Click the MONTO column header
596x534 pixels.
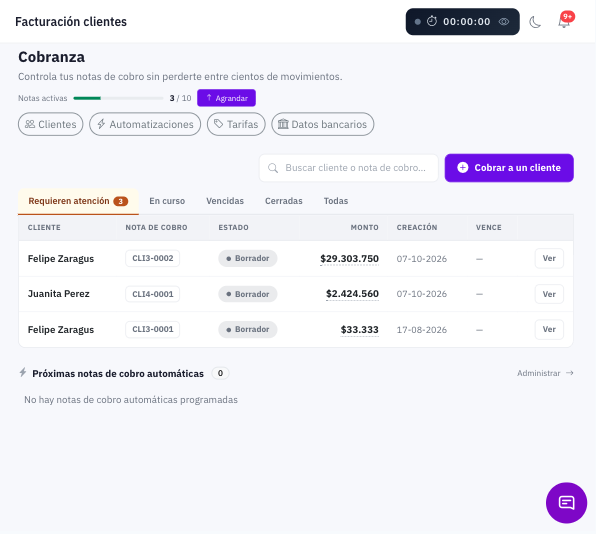coord(364,228)
